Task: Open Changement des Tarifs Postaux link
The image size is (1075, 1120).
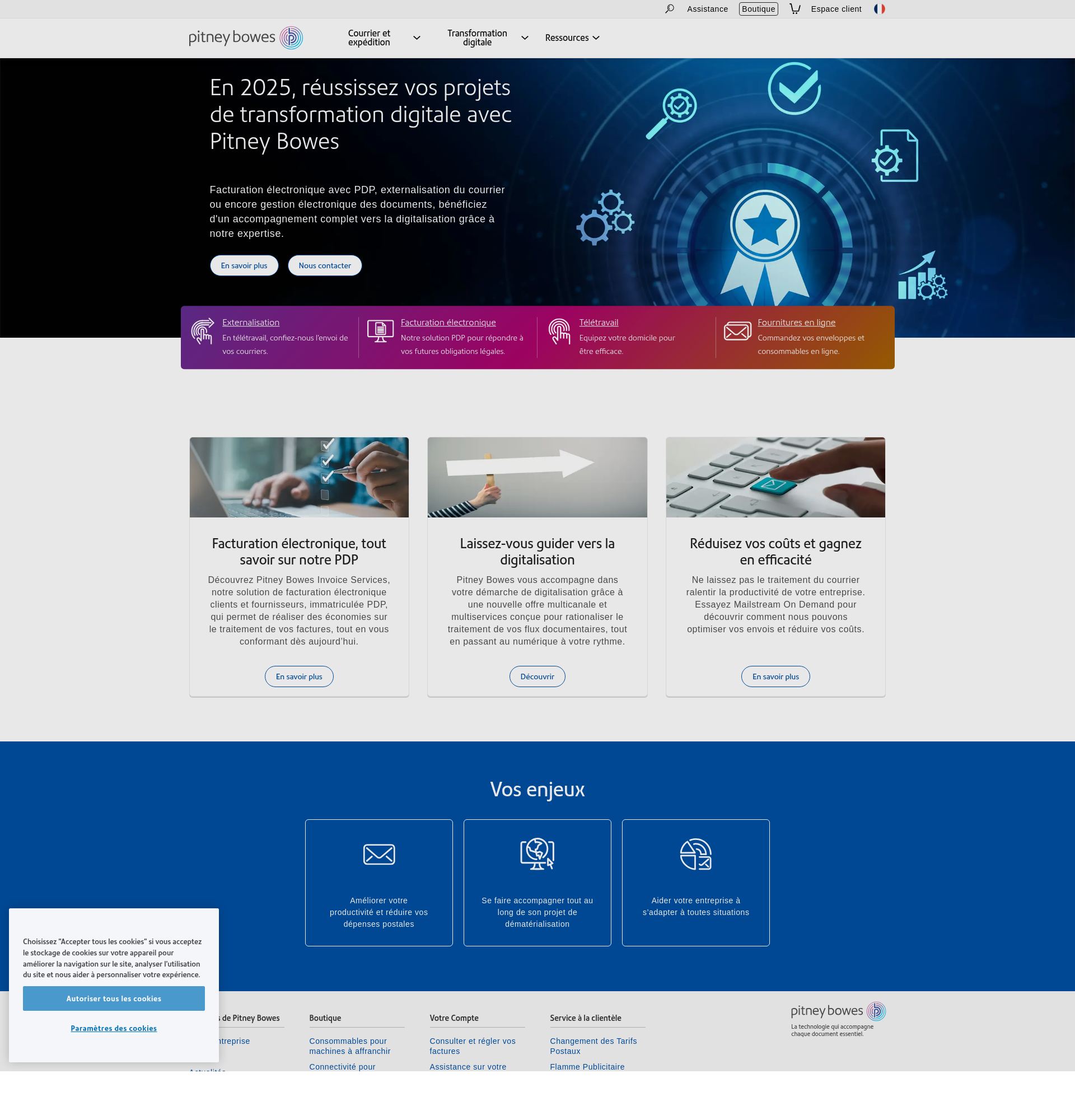Action: pyautogui.click(x=593, y=1046)
